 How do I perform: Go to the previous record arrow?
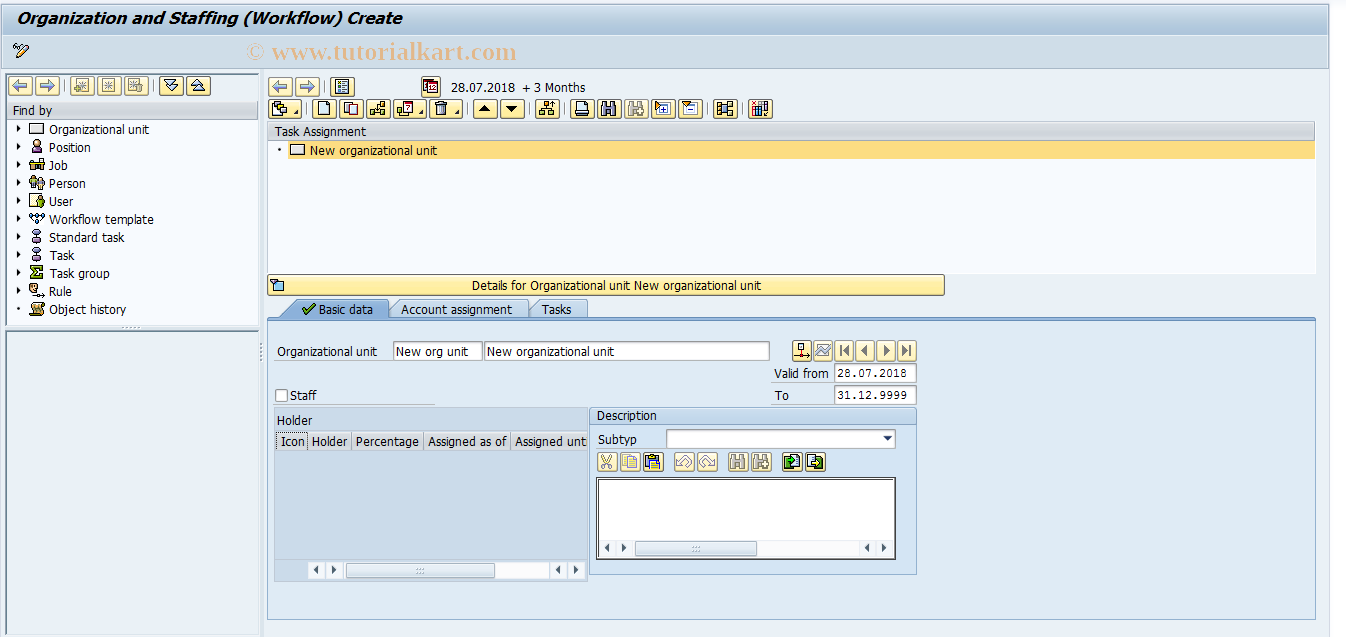(x=865, y=351)
